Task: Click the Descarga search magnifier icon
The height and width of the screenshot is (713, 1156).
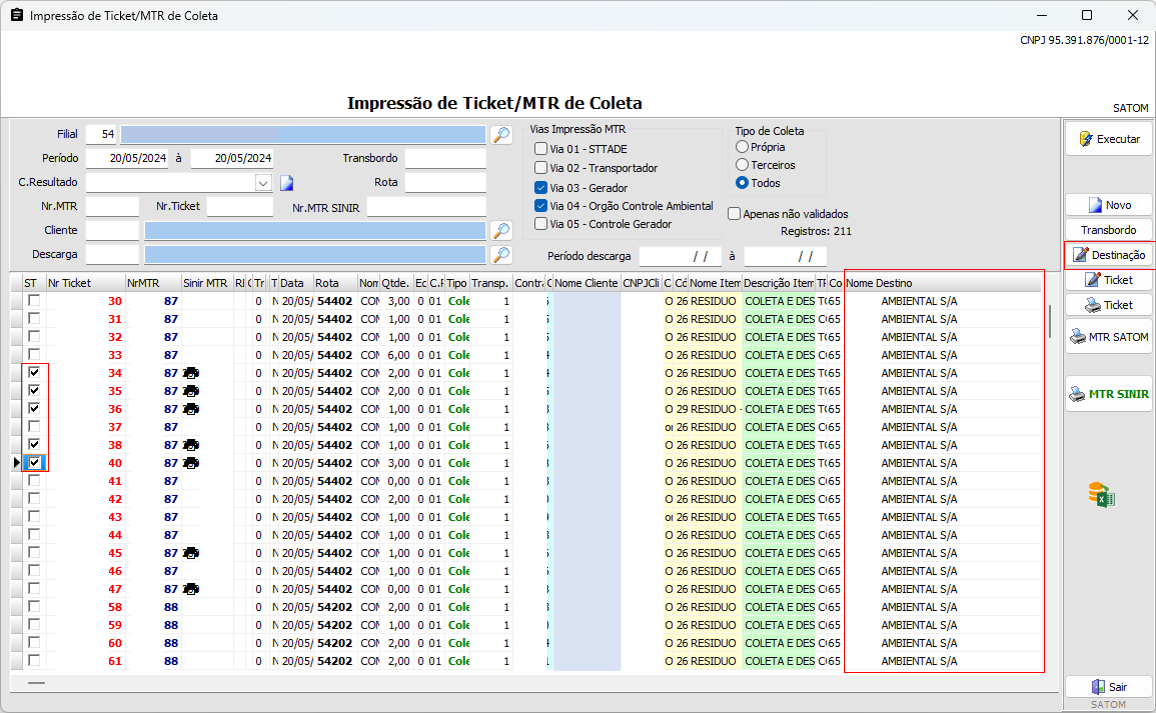Action: click(x=501, y=254)
